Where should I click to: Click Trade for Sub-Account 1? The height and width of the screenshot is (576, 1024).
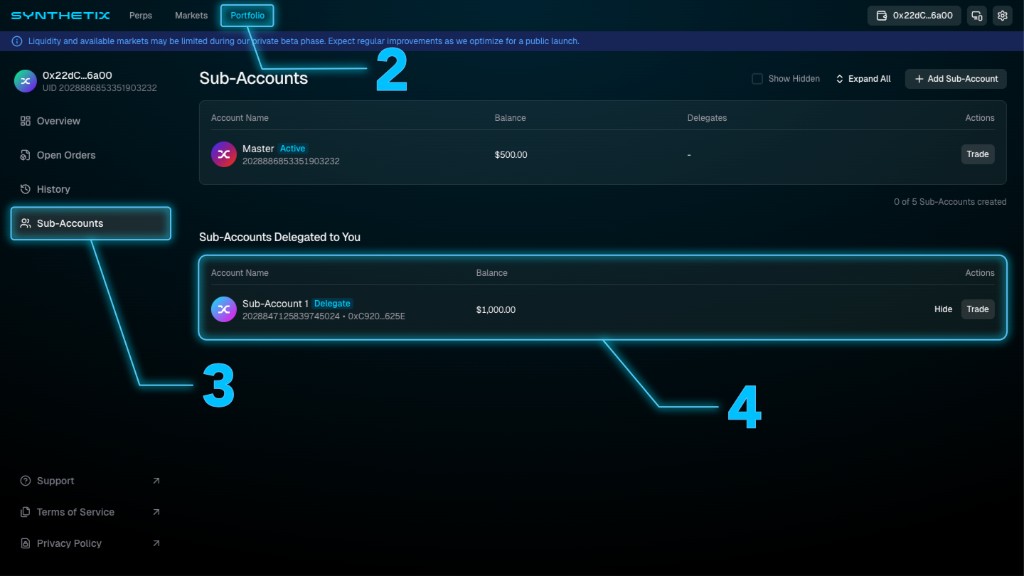pos(977,309)
